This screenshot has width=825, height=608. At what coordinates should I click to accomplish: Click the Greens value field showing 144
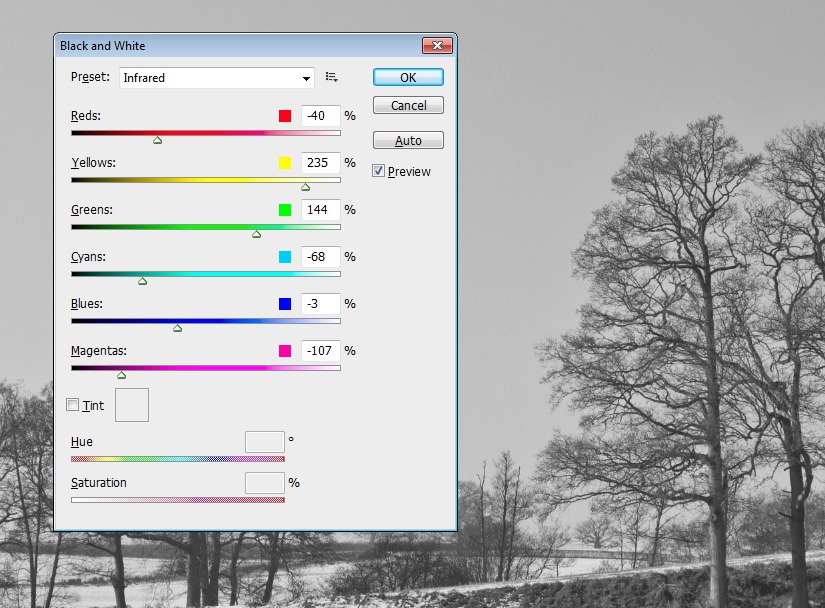point(320,210)
